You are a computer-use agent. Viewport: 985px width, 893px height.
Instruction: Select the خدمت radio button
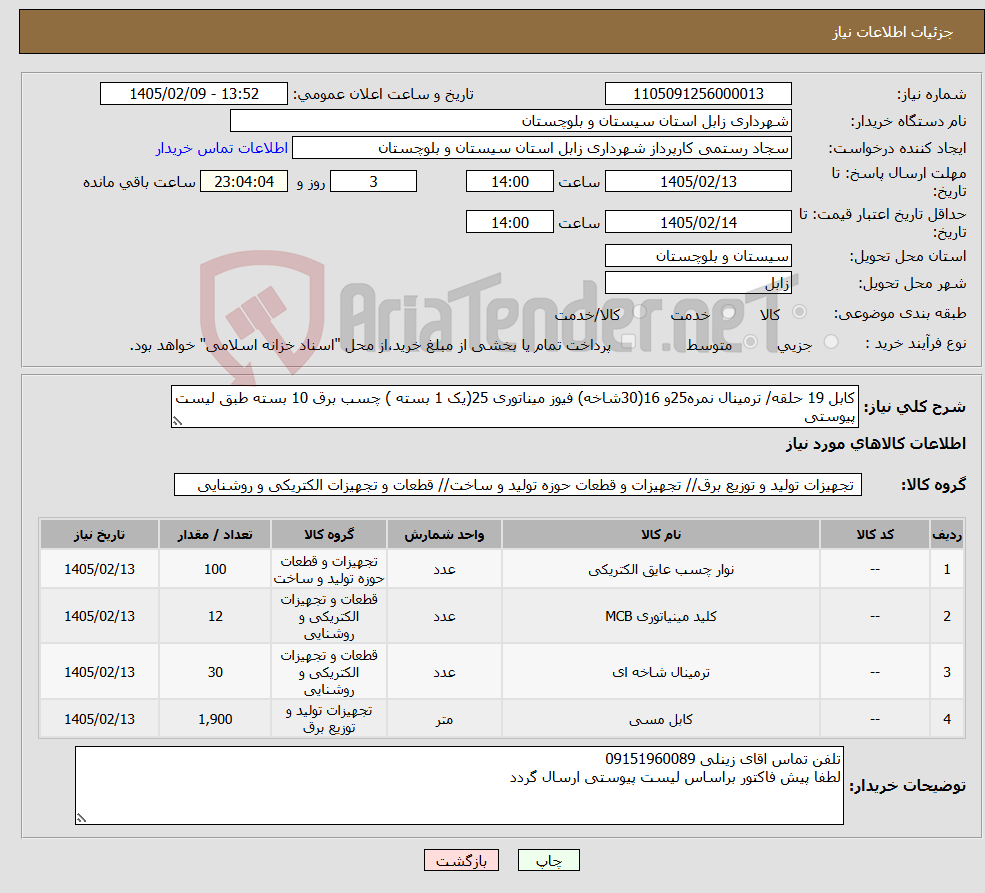click(728, 311)
